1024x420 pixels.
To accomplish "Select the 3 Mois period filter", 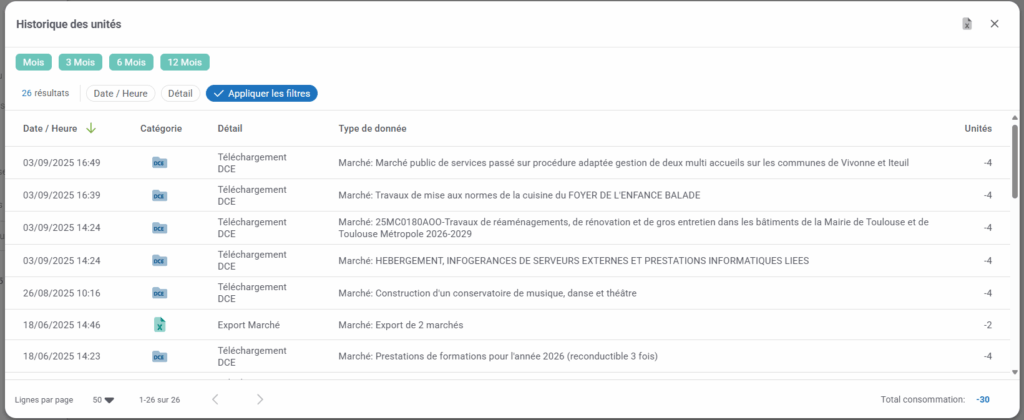I will coord(80,62).
